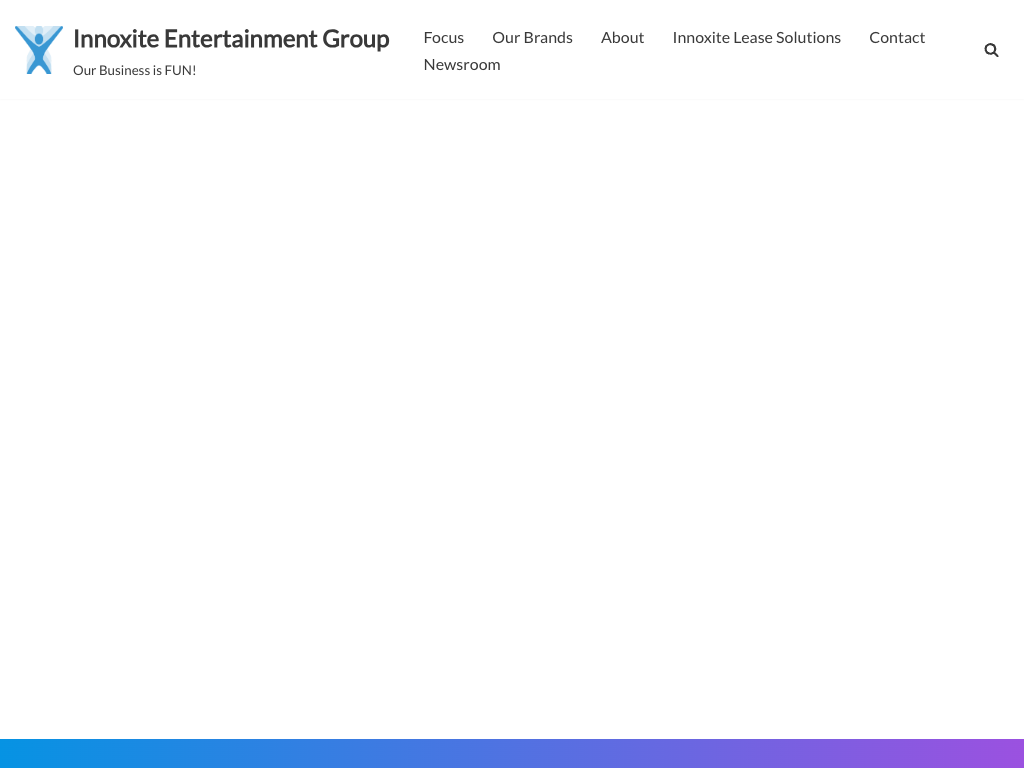Click the Focus link above Newsroom
Screen dimensions: 1024x768
tap(443, 37)
